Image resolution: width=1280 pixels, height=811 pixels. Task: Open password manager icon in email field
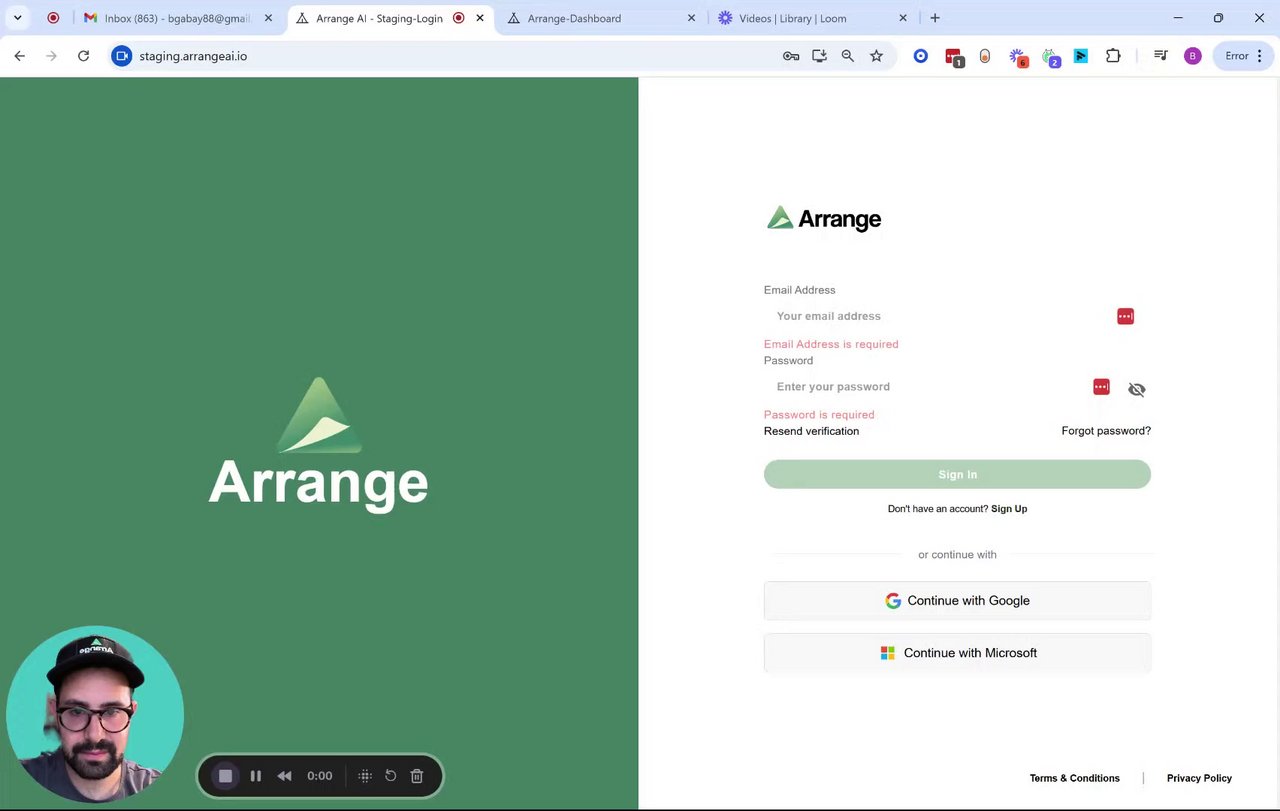pyautogui.click(x=1125, y=316)
